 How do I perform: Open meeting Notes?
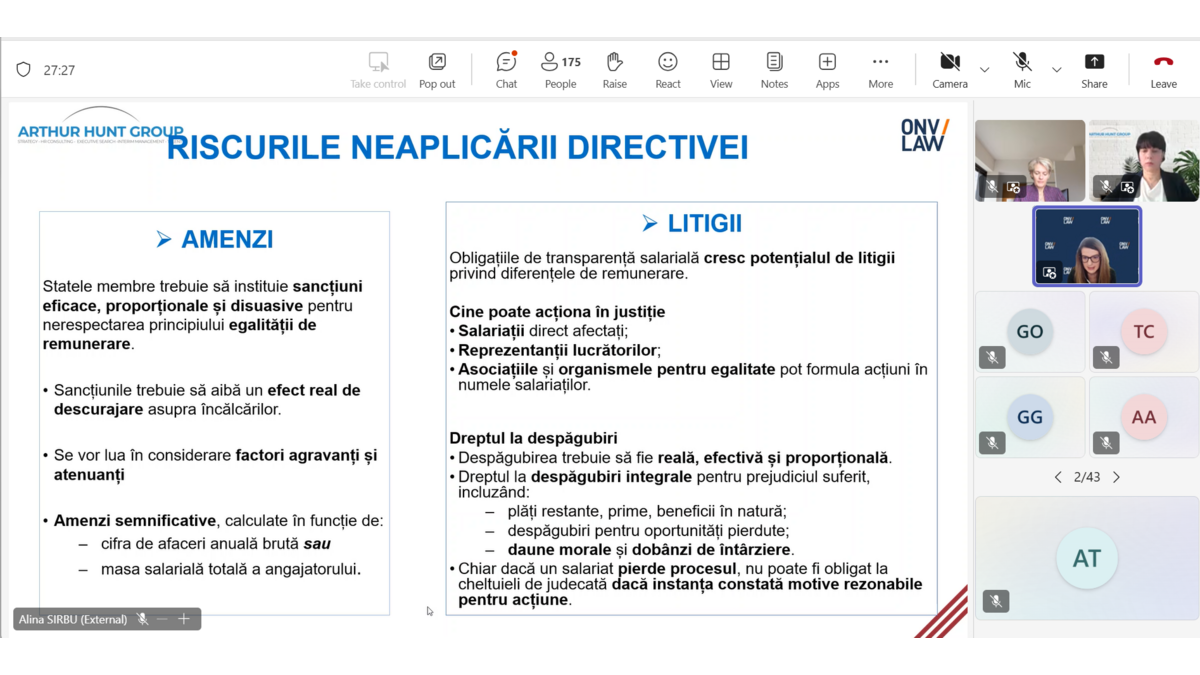coord(774,70)
